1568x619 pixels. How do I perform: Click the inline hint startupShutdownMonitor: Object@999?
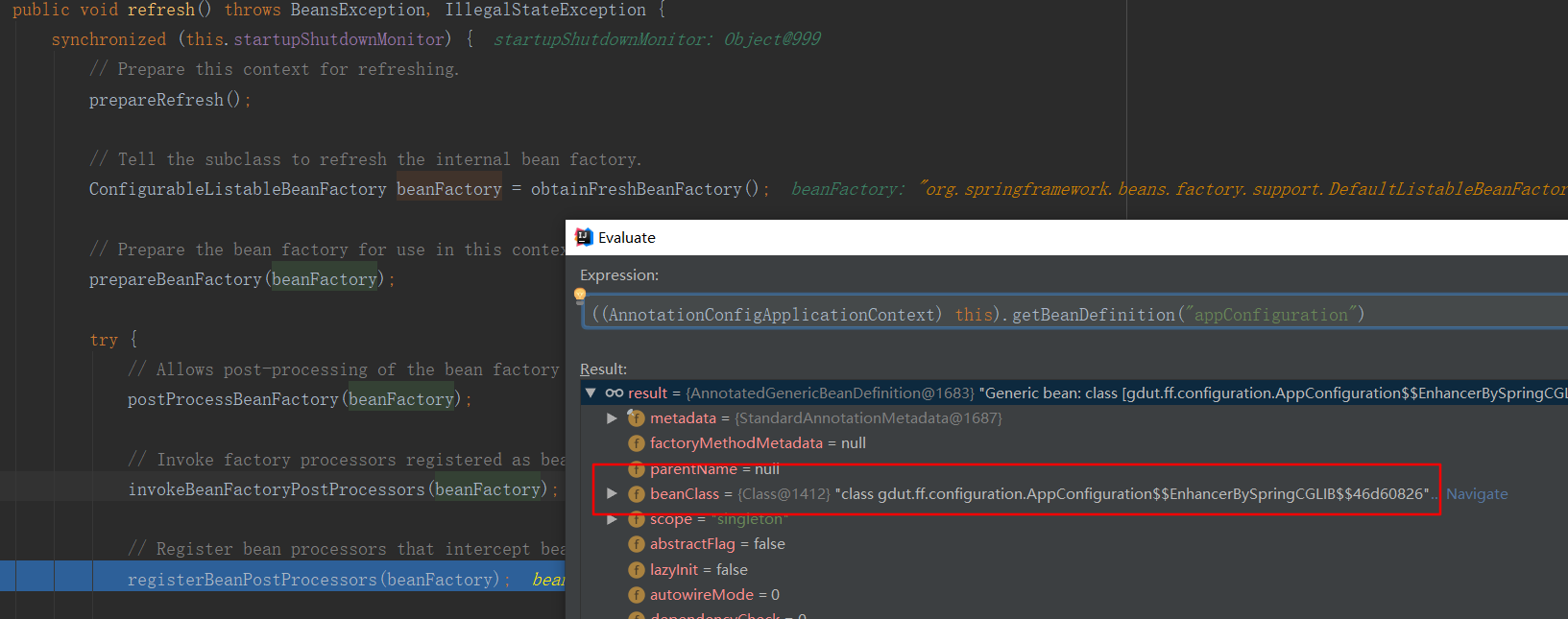click(657, 39)
